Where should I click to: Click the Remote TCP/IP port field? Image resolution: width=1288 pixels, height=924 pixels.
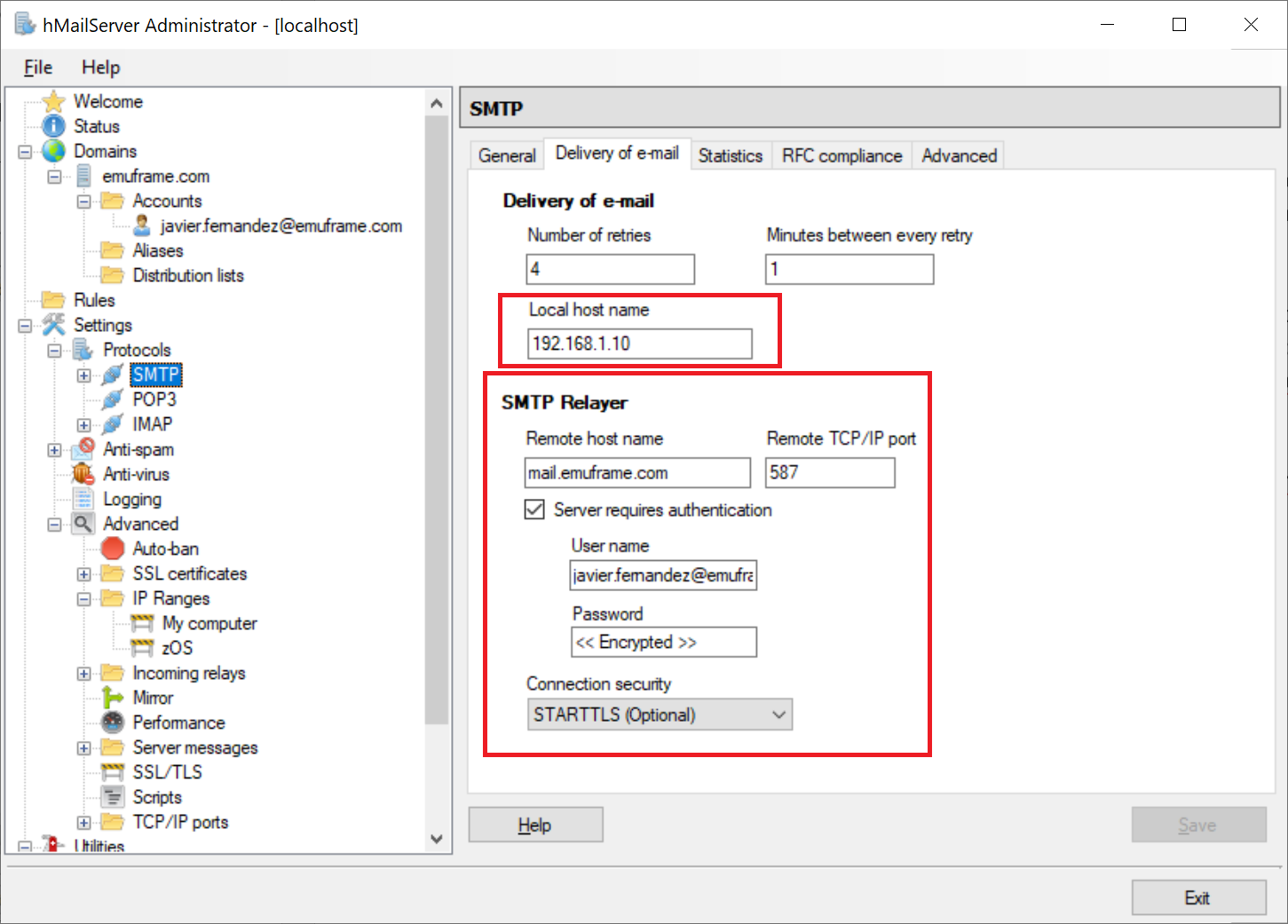pyautogui.click(x=830, y=473)
